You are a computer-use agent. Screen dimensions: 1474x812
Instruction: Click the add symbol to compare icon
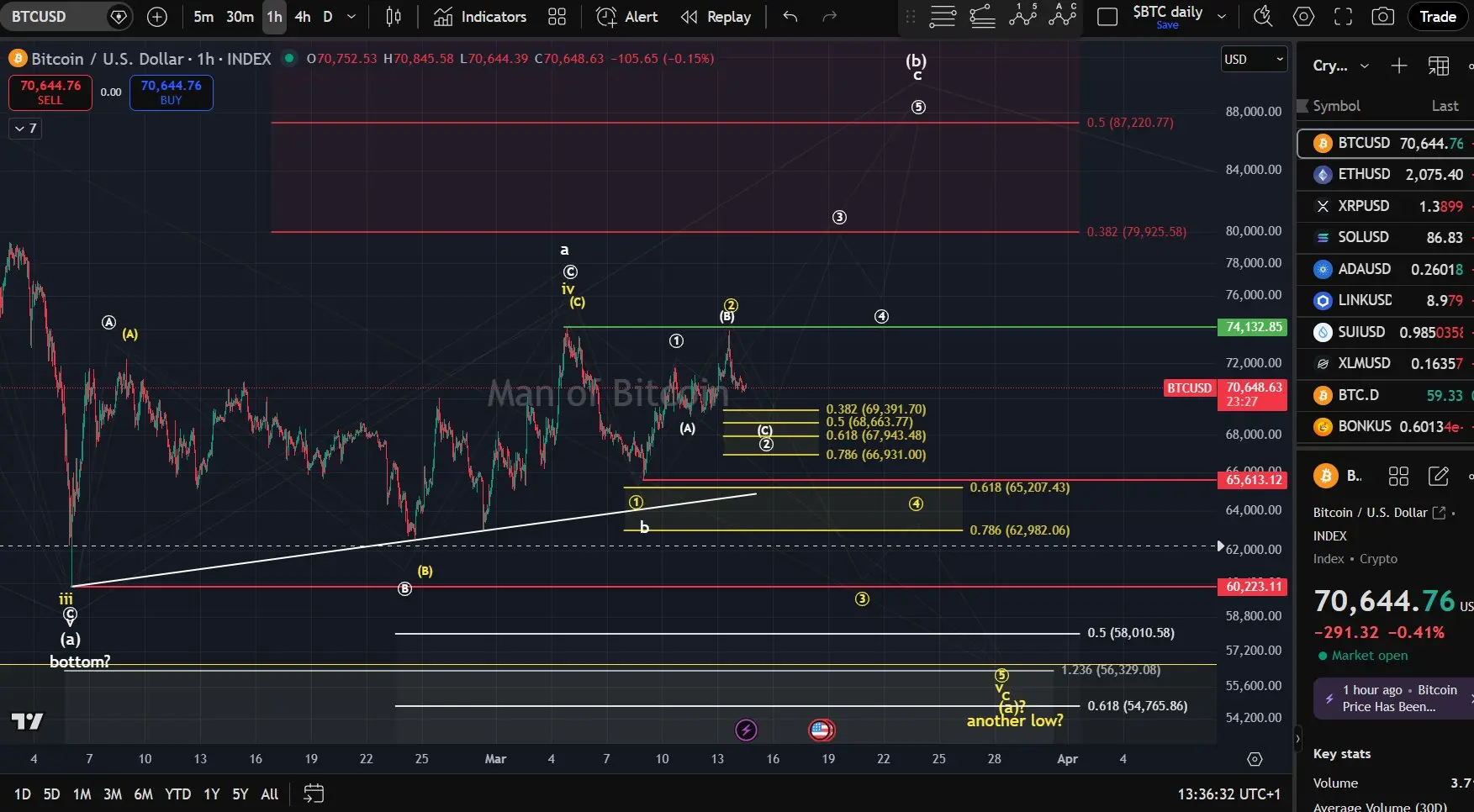point(157,17)
